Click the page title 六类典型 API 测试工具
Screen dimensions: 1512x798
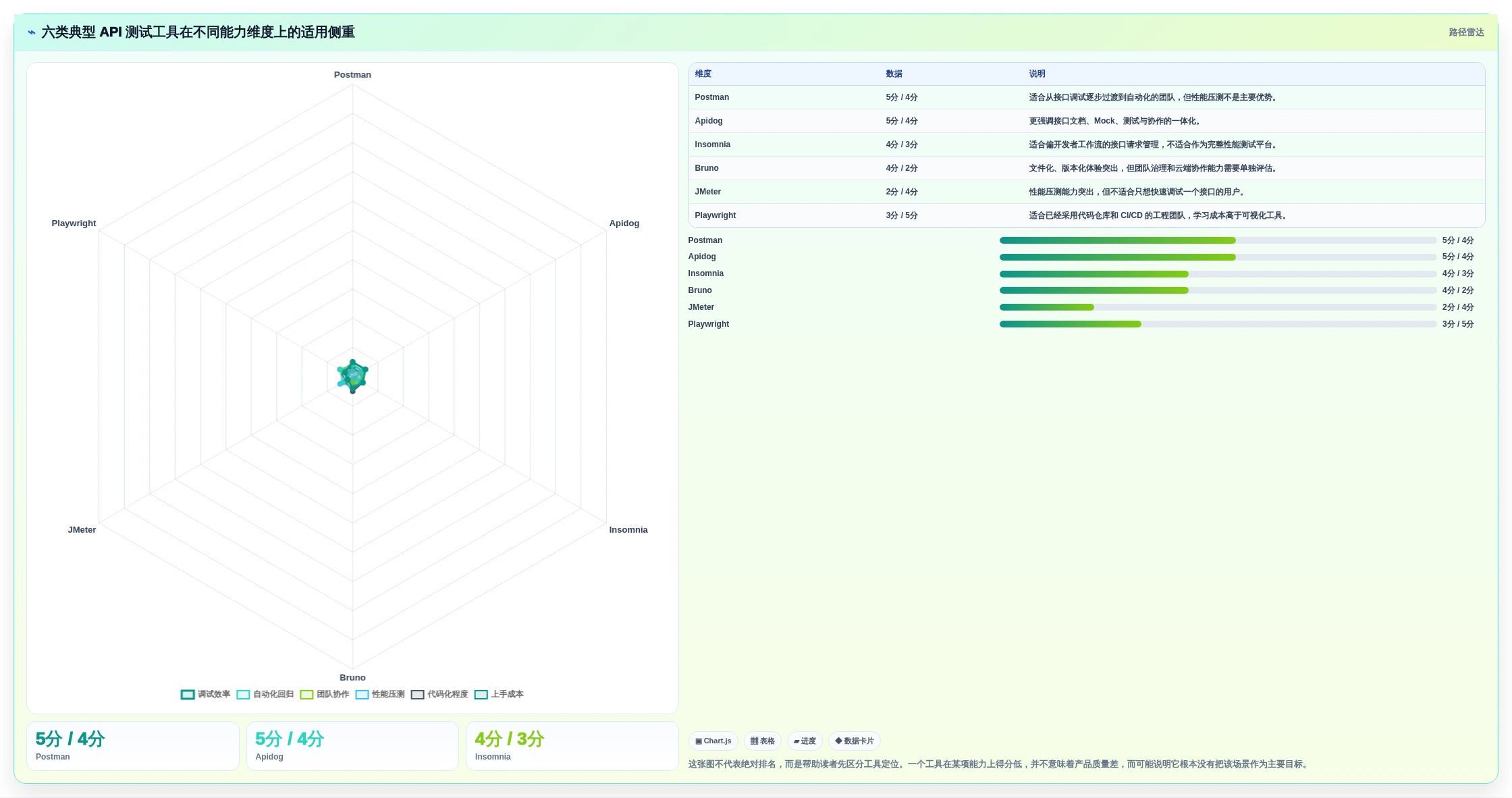(x=198, y=32)
